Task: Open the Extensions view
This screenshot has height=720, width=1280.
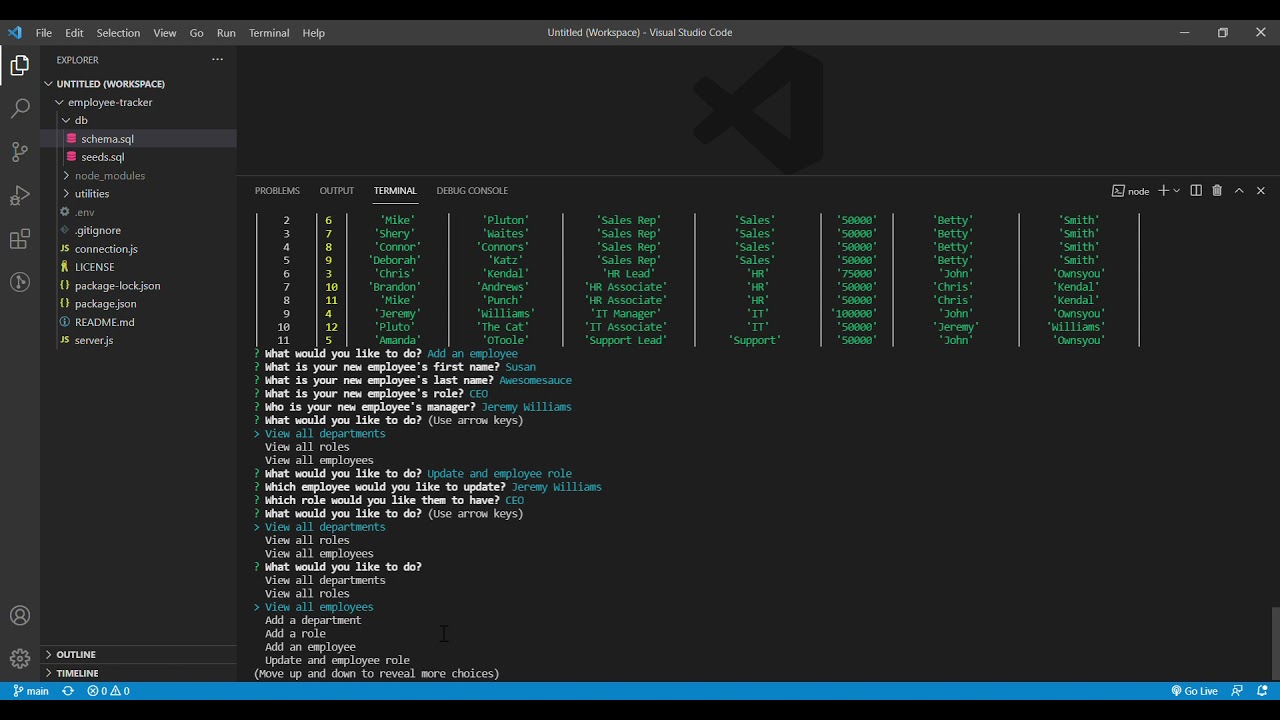Action: pos(20,240)
